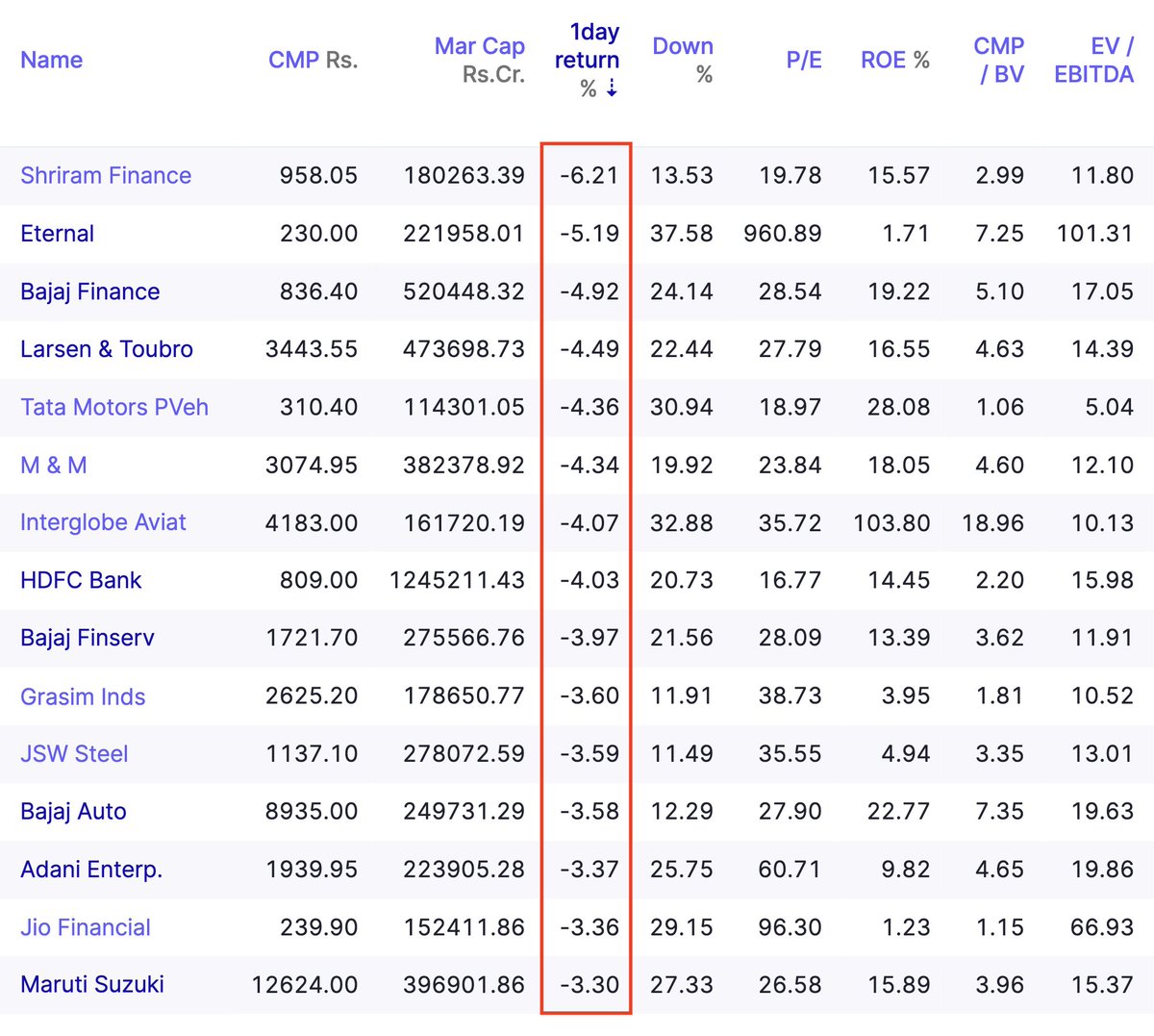Select Grasim Inds CMP/BV value 1.81

coord(1000,696)
